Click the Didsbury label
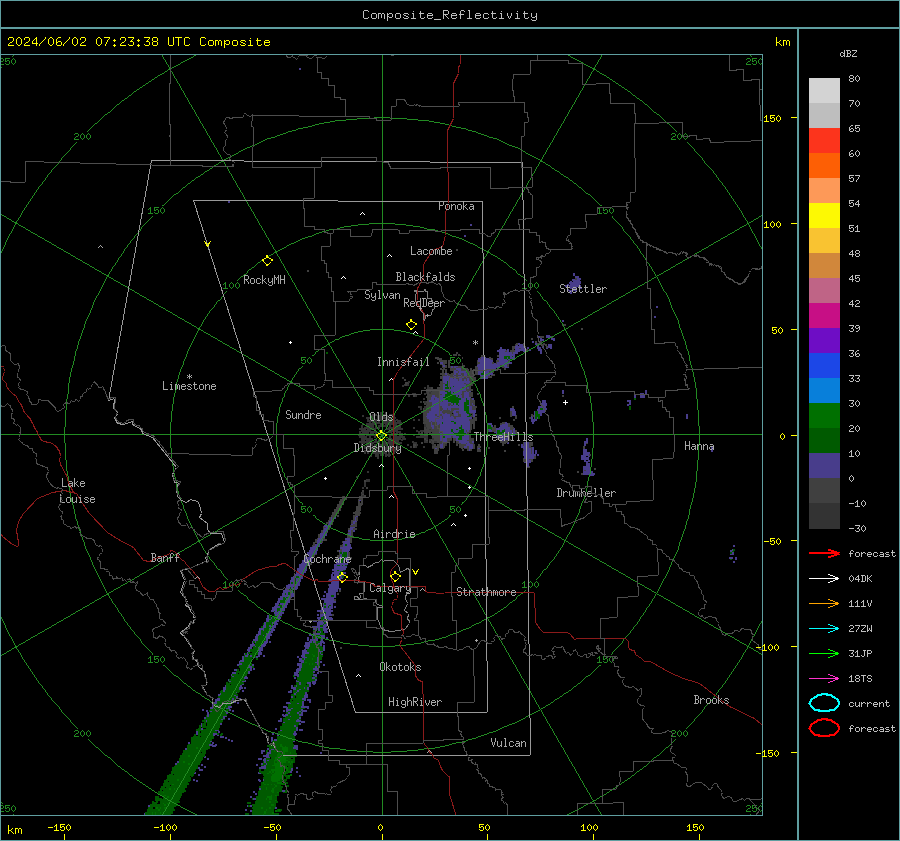 377,448
